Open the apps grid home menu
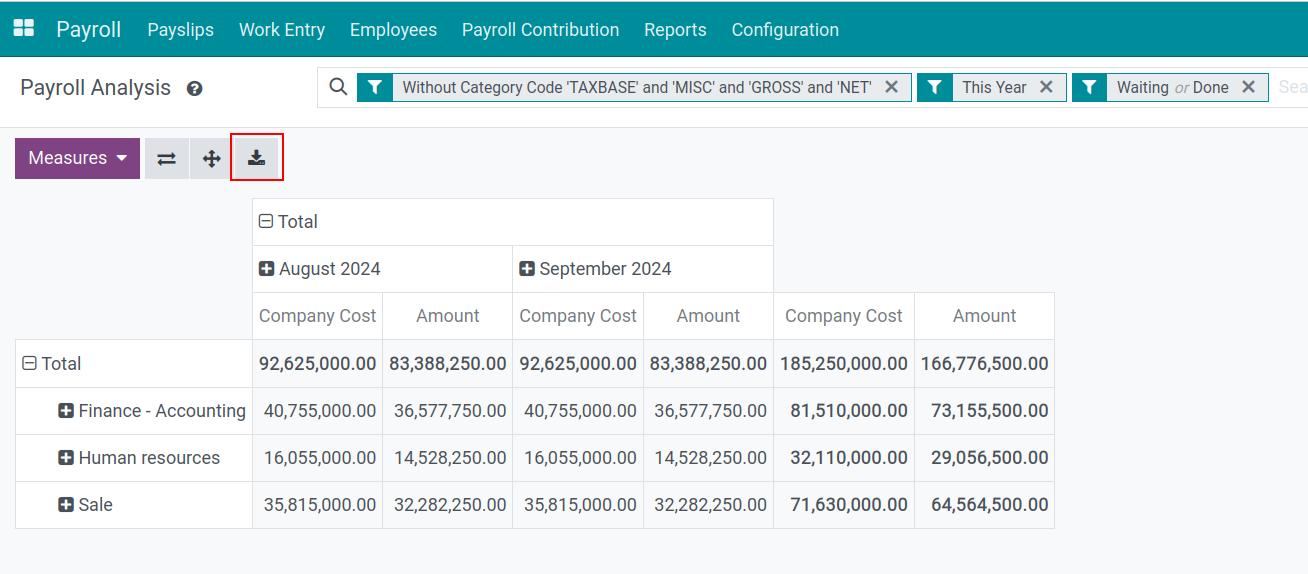This screenshot has width=1308, height=574. click(23, 29)
